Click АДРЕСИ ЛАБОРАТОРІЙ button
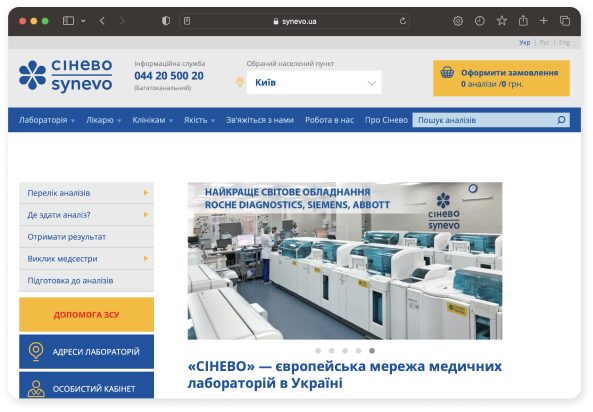This screenshot has width=593, height=412. (x=86, y=351)
